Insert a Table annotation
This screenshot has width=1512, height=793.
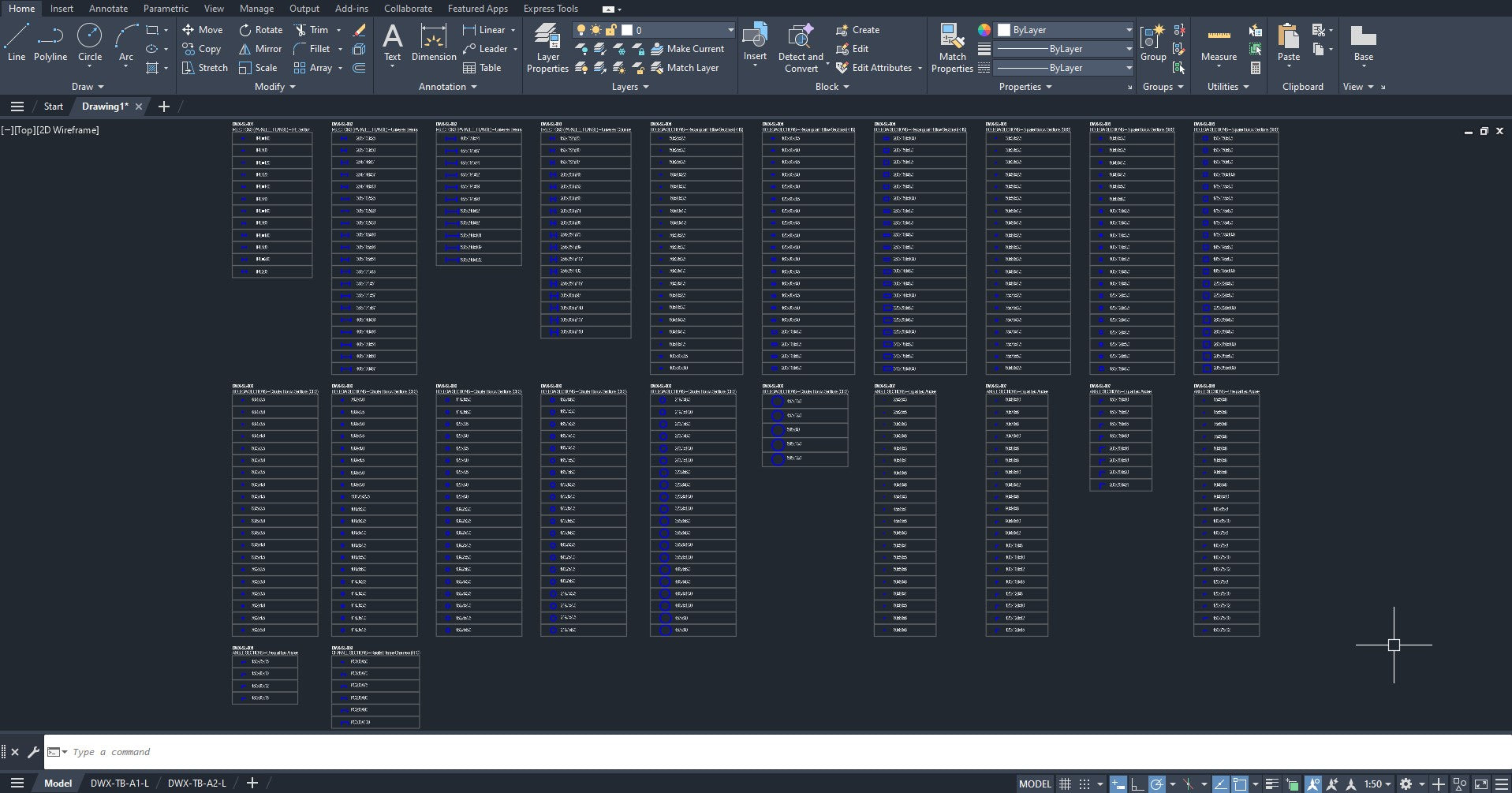point(482,68)
